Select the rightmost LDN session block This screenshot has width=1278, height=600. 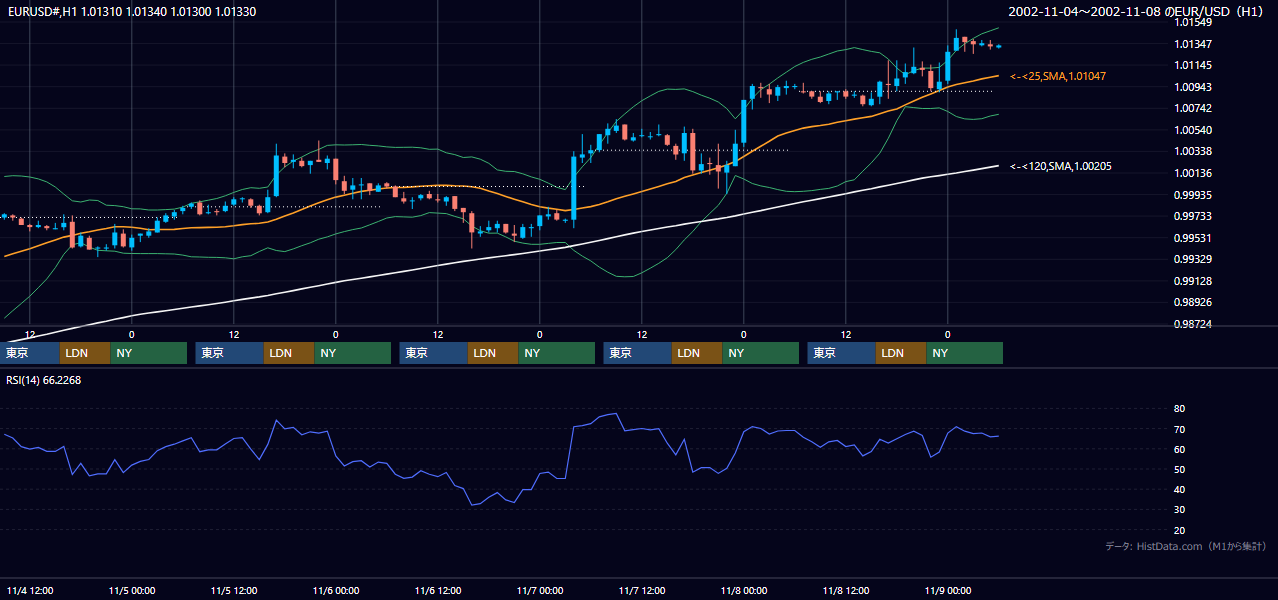point(901,353)
